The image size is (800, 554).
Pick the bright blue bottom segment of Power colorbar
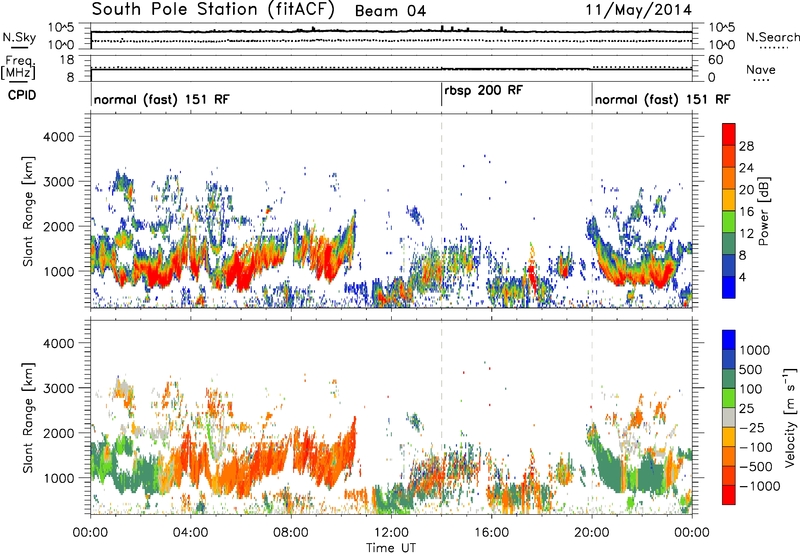729,287
